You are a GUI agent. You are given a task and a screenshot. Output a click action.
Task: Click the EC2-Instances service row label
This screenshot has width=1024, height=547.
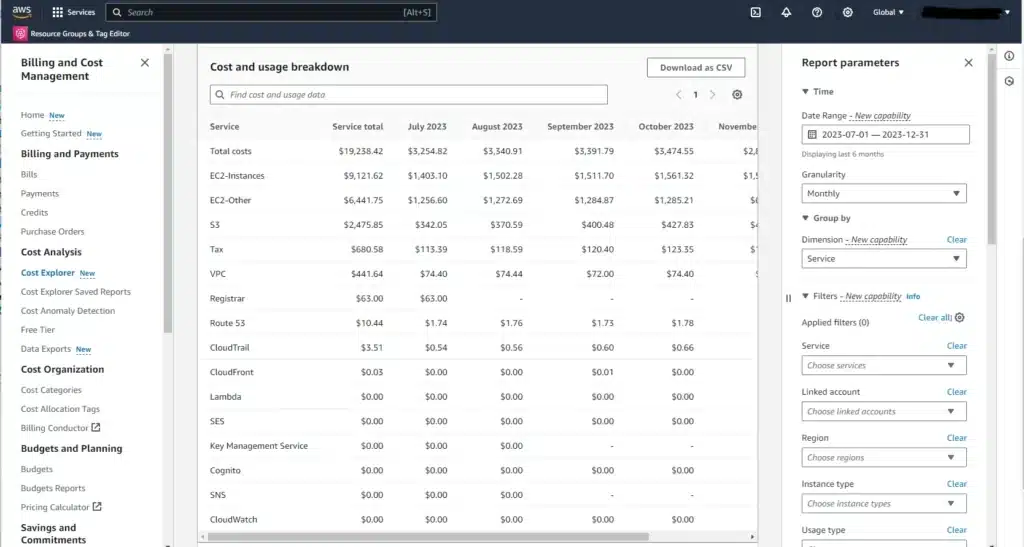pyautogui.click(x=237, y=176)
